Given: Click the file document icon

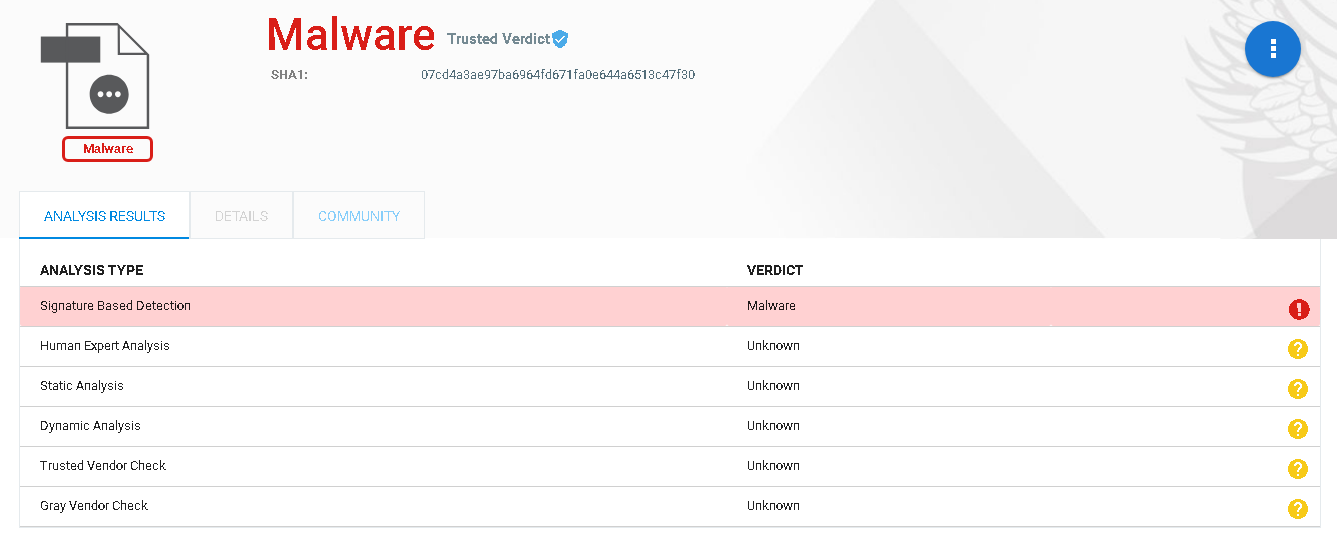Looking at the screenshot, I should (94, 74).
